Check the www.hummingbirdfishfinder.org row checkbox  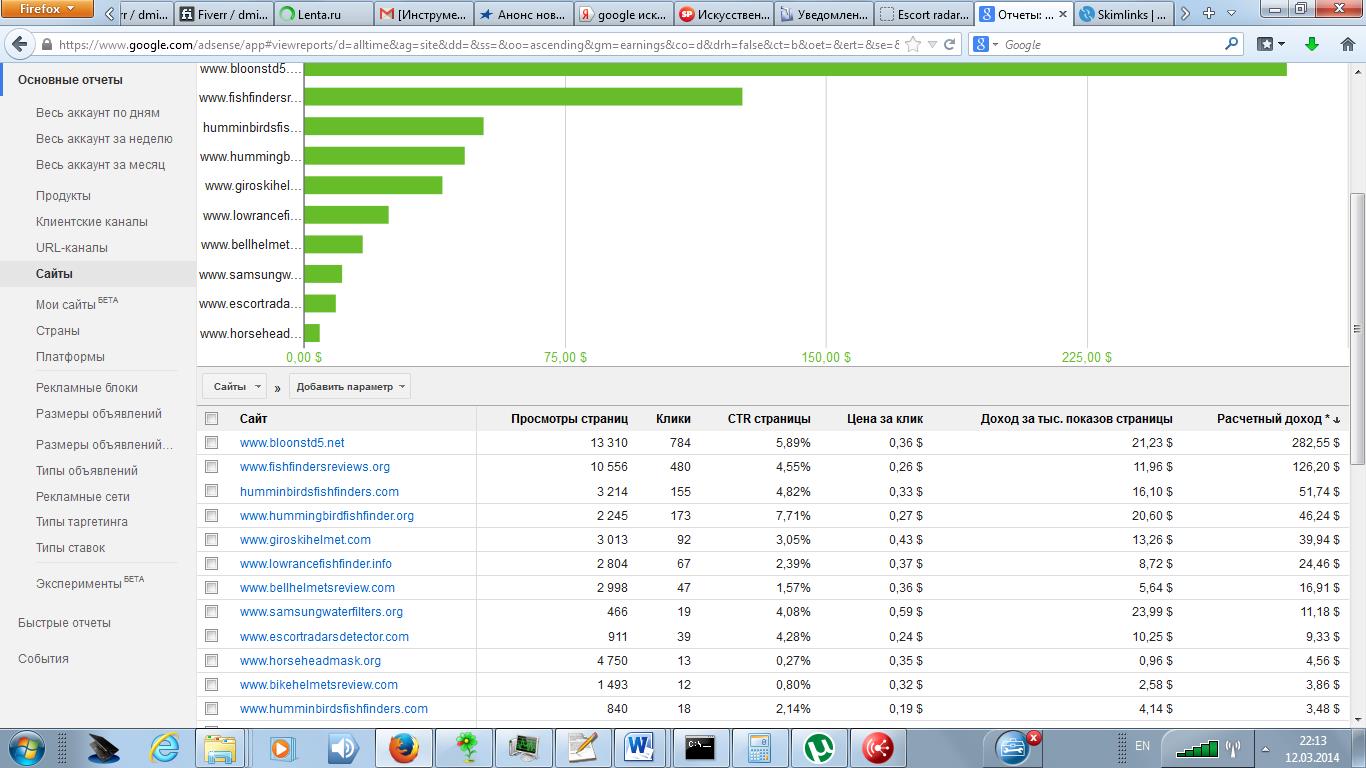[211, 515]
